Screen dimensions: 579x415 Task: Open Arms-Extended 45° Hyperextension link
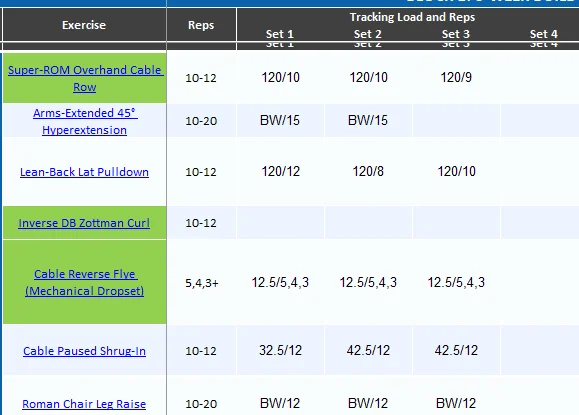[85, 121]
